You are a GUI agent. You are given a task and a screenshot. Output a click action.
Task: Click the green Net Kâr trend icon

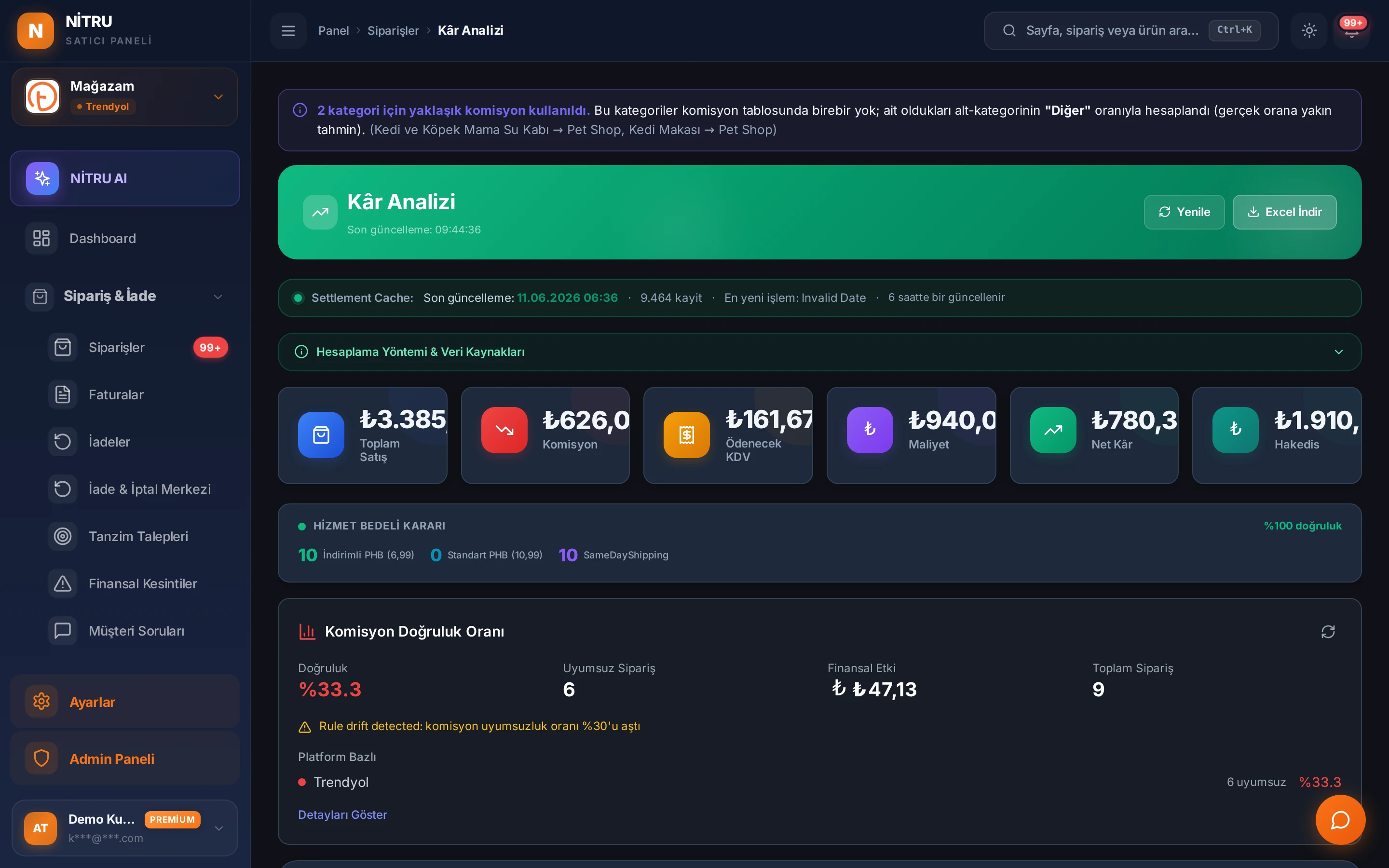point(1053,430)
